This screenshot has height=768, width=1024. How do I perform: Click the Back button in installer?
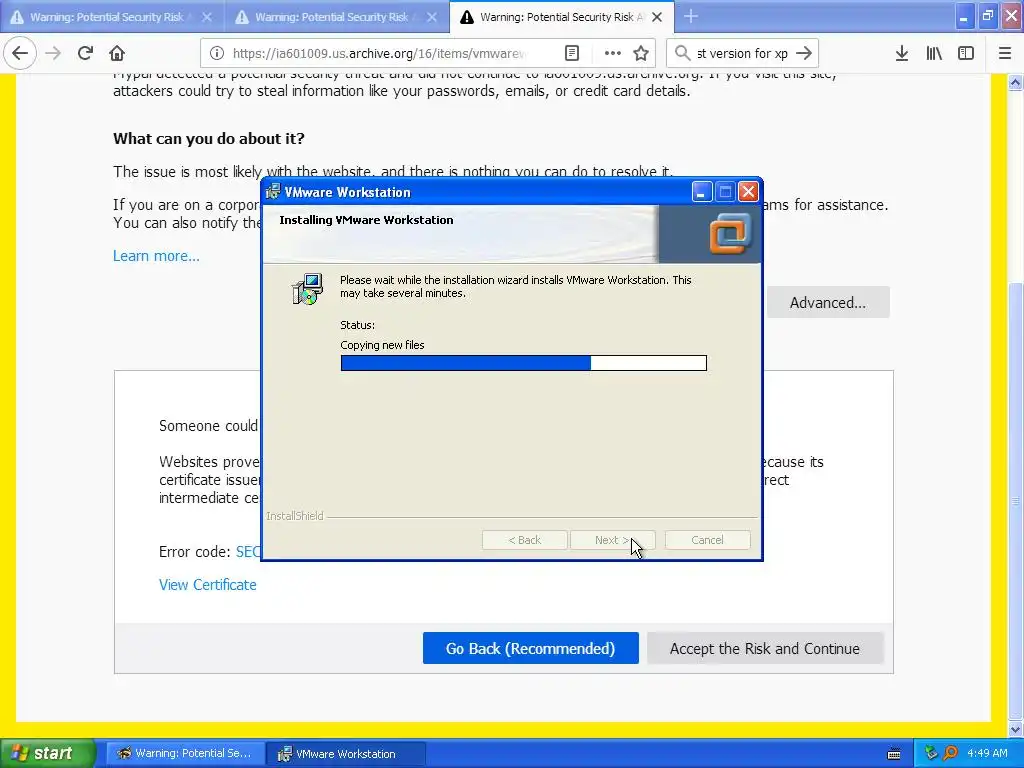(524, 540)
